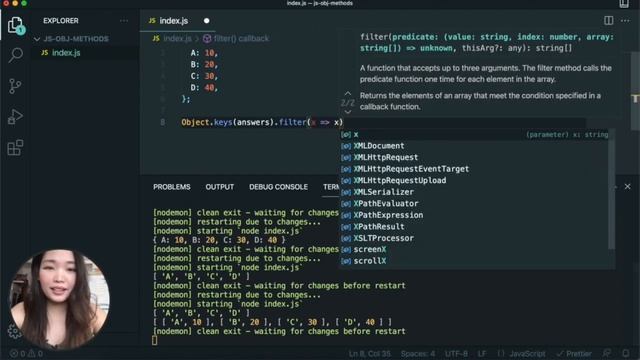Viewport: 640px width, 360px height.
Task: Open the Run and Debug view
Action: tap(15, 117)
